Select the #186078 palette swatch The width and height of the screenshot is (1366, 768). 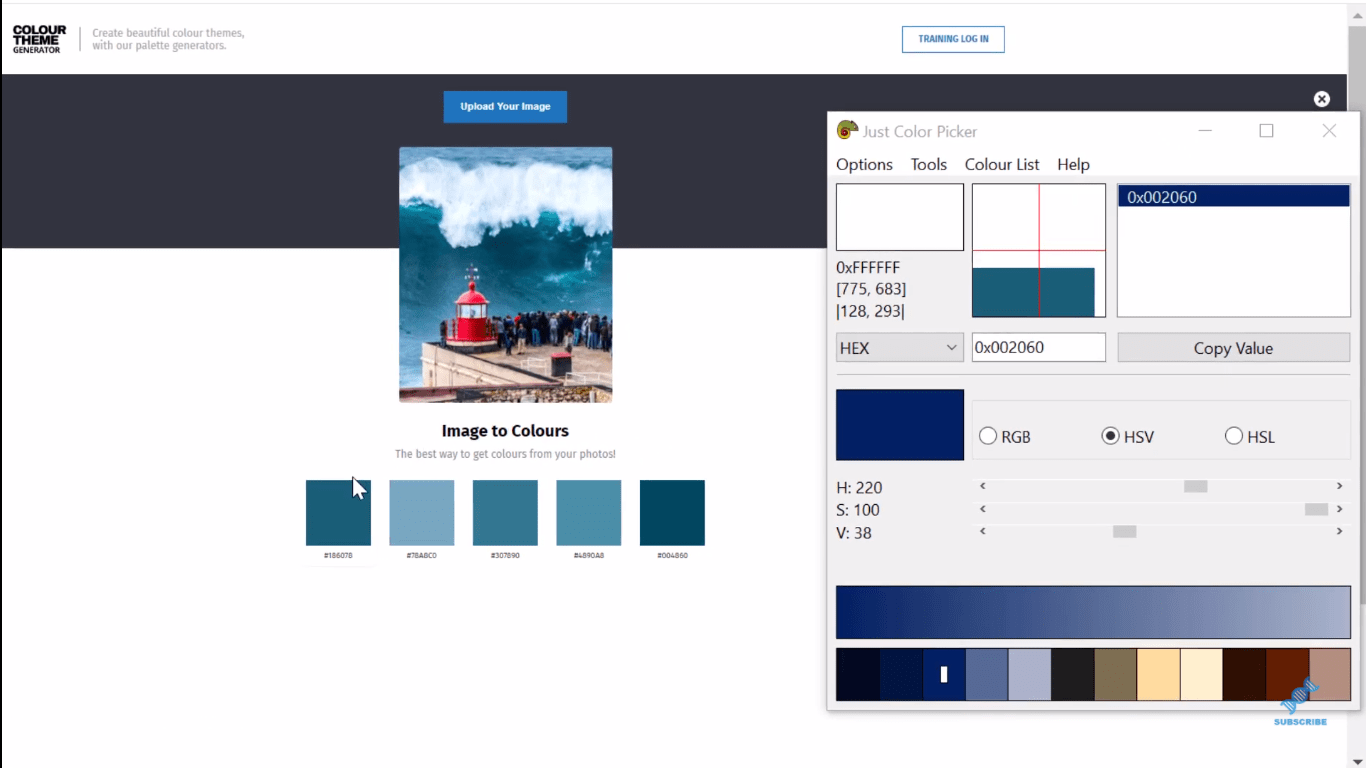click(338, 513)
